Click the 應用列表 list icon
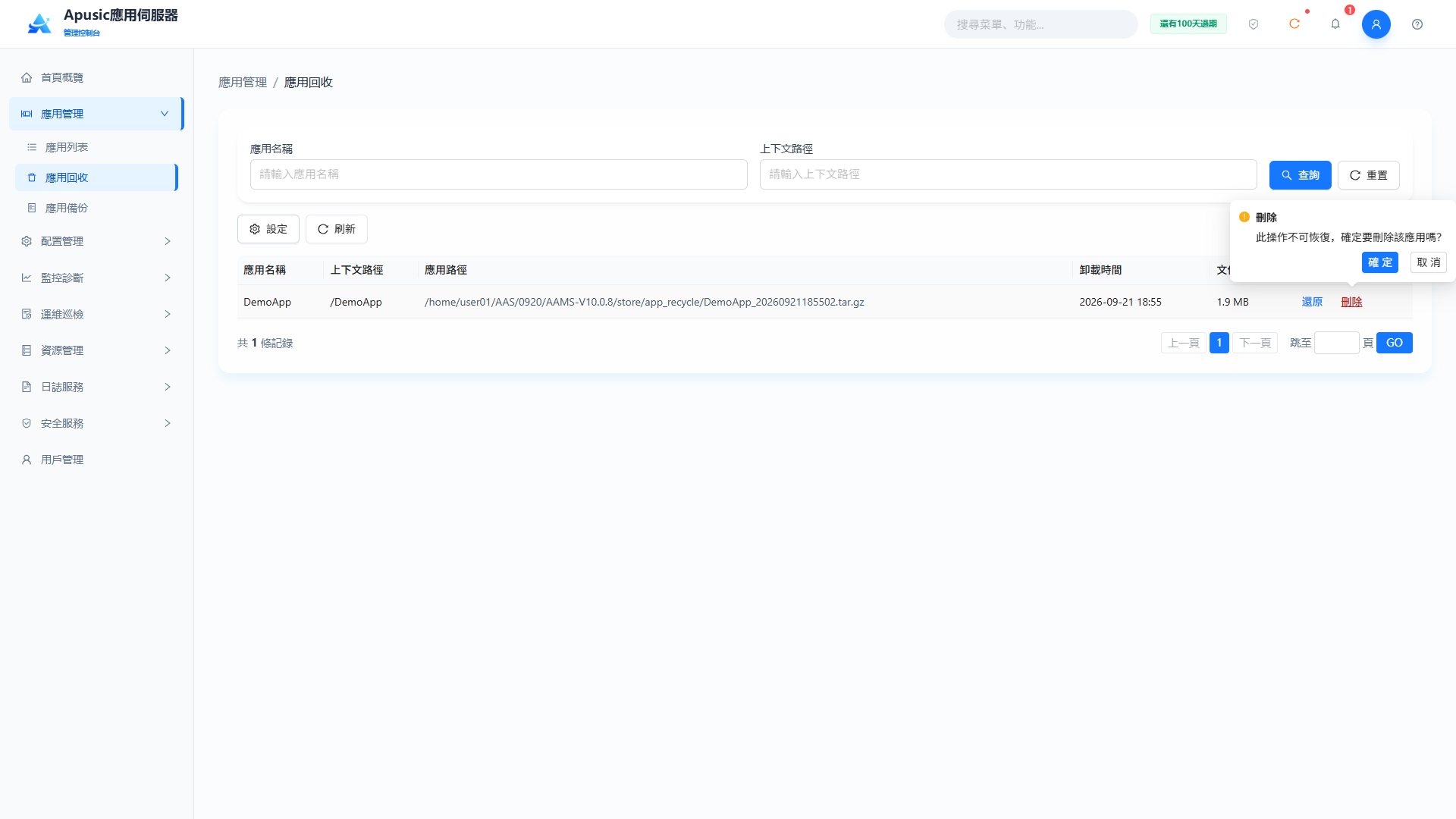The image size is (1456, 819). [32, 147]
